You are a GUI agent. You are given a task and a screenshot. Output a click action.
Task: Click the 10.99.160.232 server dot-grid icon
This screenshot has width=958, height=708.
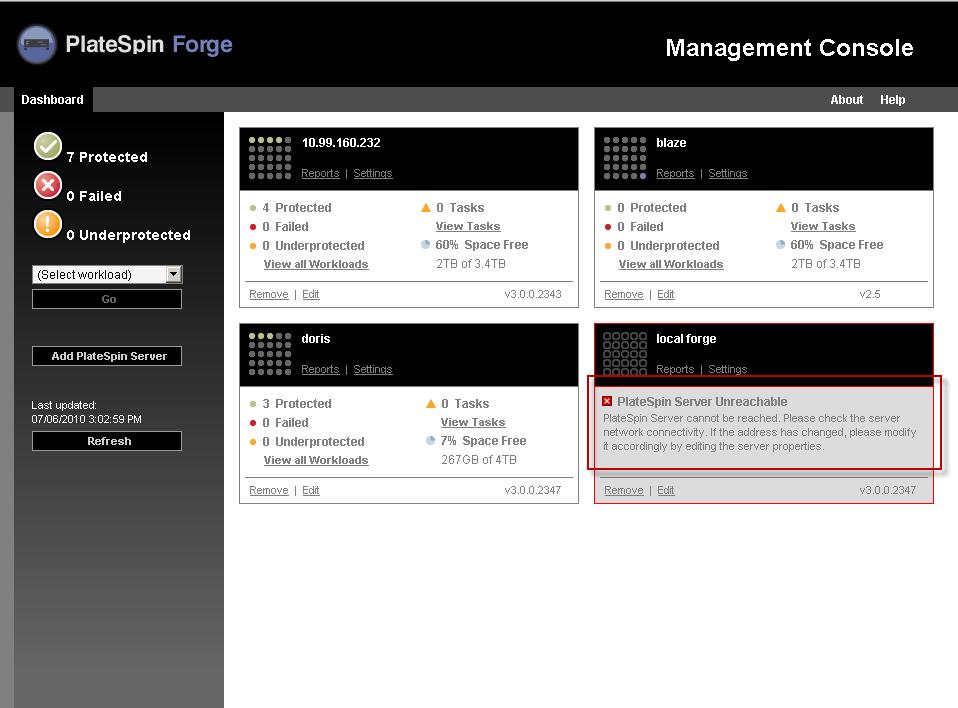(270, 158)
